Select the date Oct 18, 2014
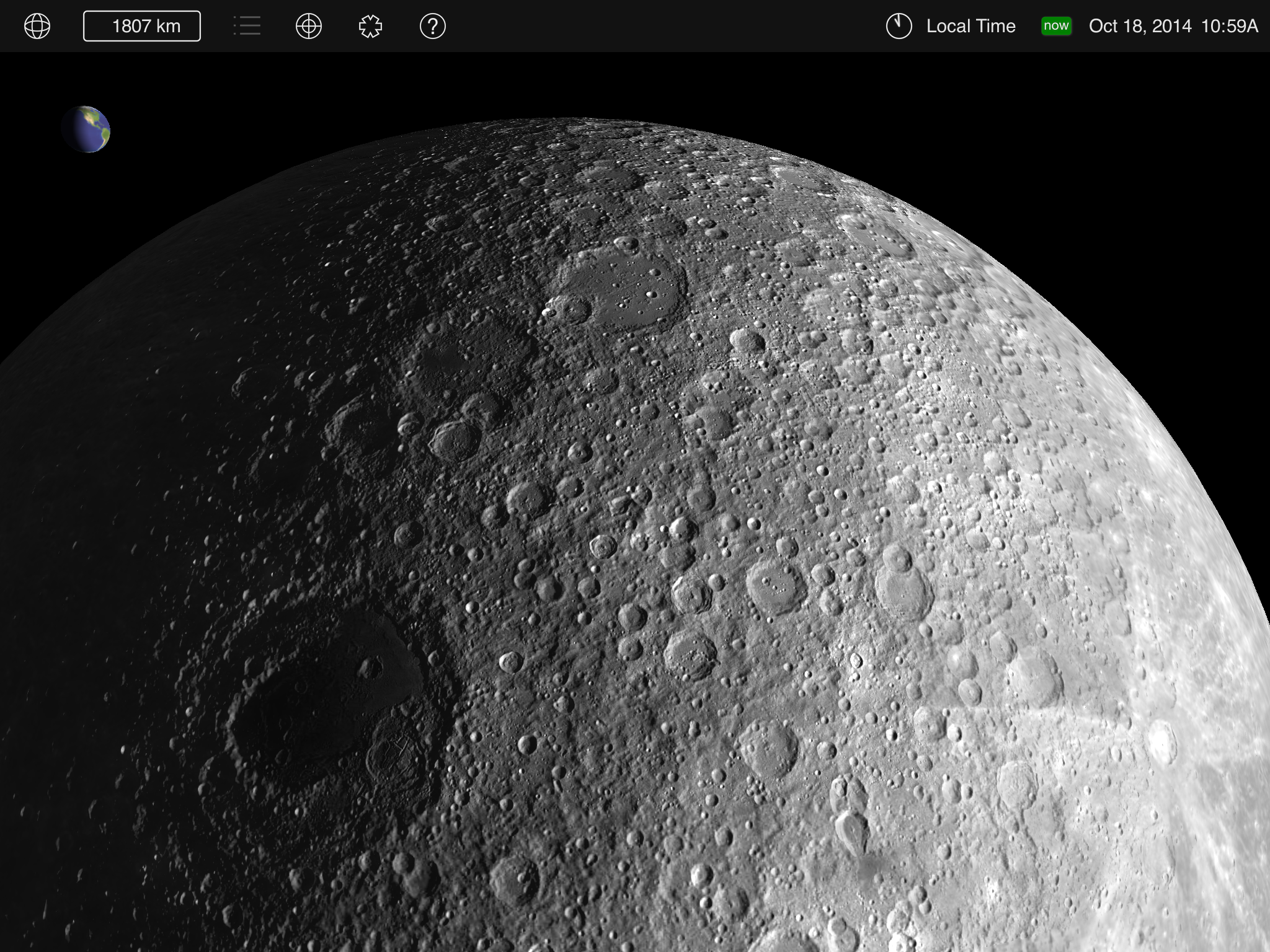The image size is (1270, 952). [x=1140, y=26]
